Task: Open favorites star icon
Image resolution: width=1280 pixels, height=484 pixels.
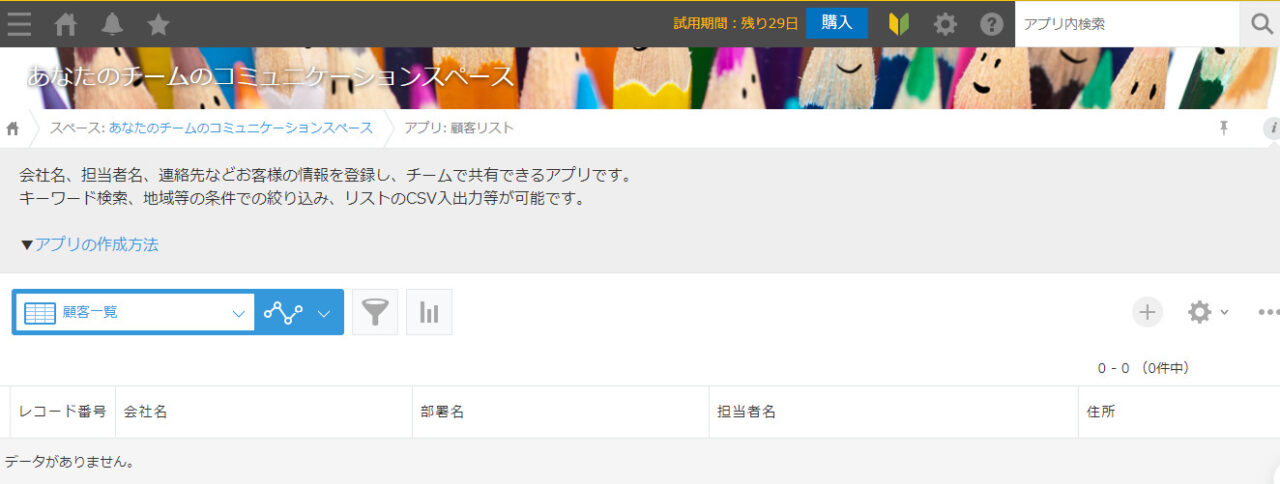Action: tap(158, 25)
